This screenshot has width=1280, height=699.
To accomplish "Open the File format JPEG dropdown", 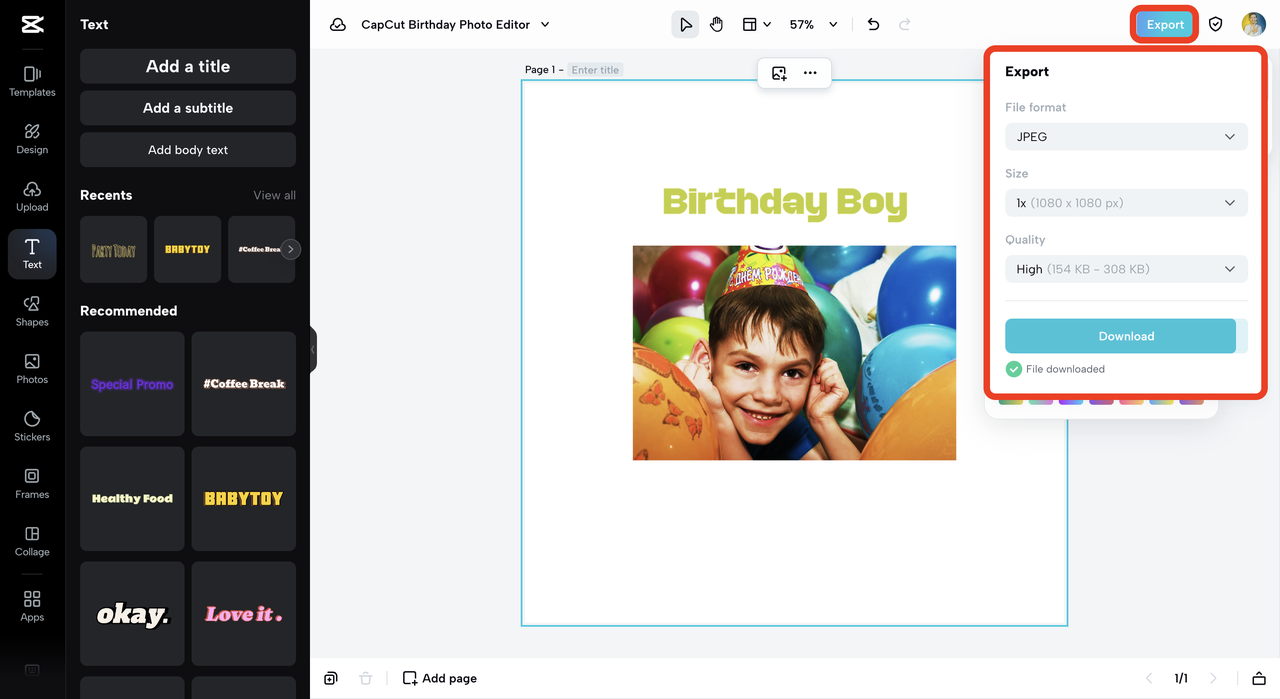I will coord(1126,136).
